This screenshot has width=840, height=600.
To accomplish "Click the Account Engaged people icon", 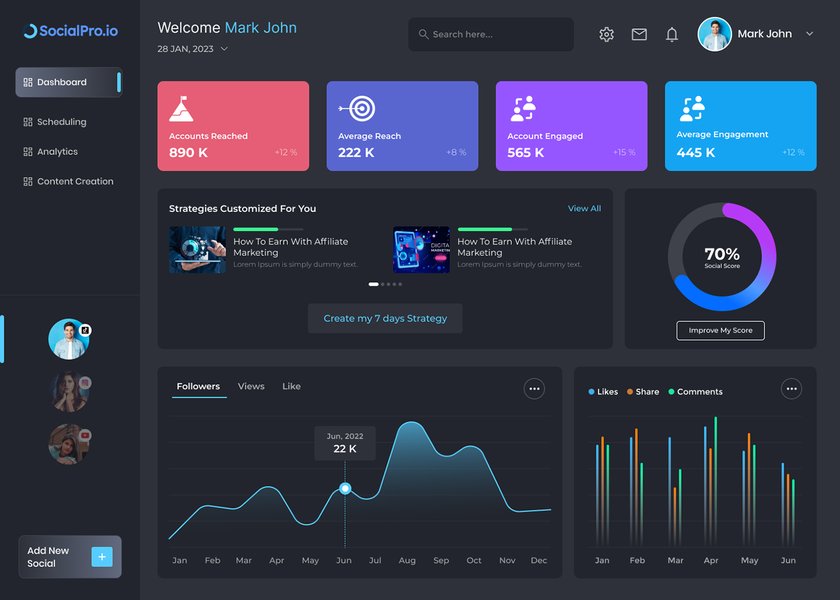I will click(523, 109).
